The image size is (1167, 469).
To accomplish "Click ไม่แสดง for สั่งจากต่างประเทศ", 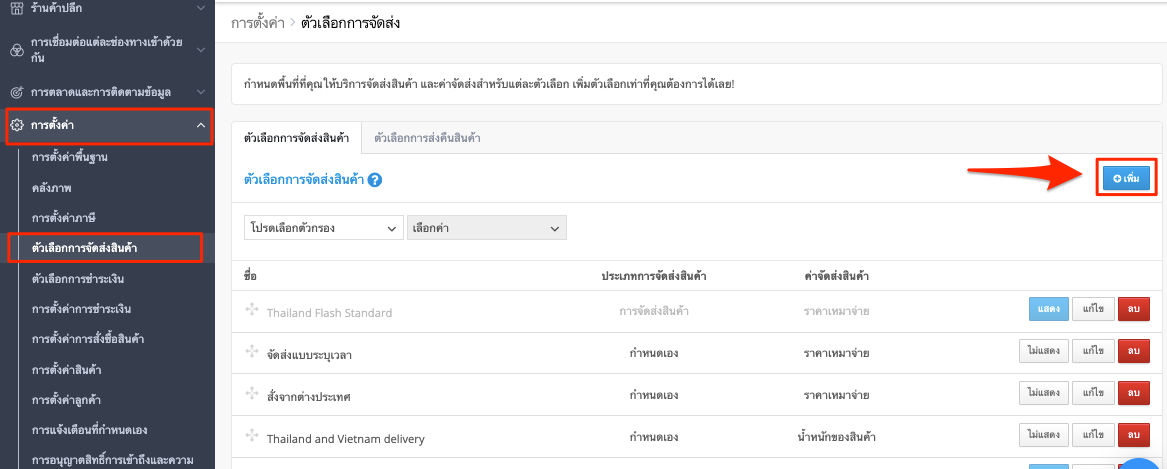I will pos(1043,392).
